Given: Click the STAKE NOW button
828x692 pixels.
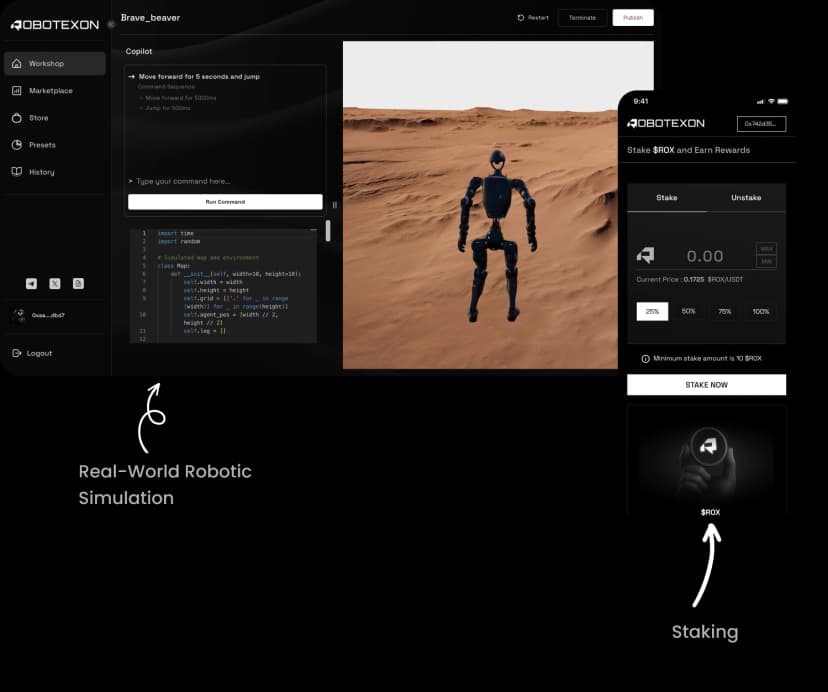Looking at the screenshot, I should [x=706, y=385].
